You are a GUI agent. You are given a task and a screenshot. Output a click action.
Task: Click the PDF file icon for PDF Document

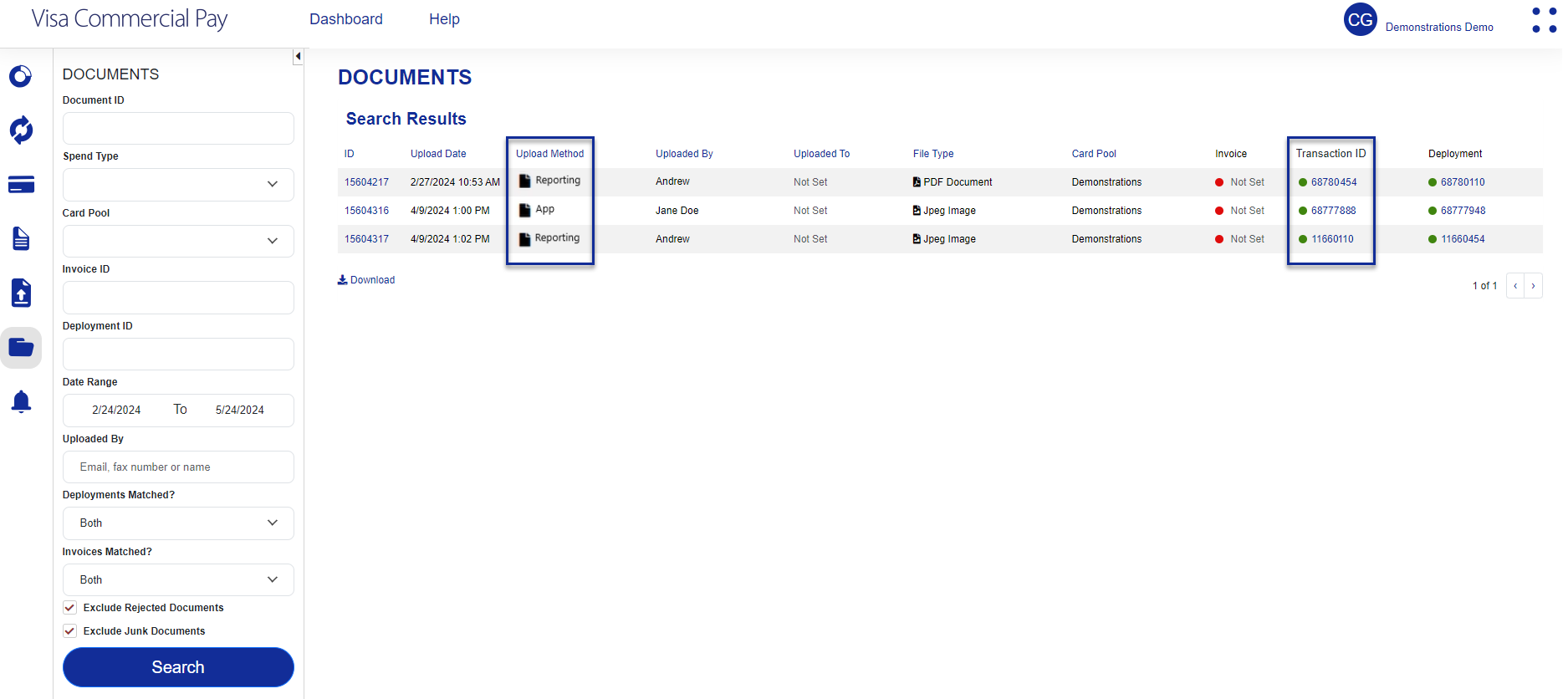[x=917, y=182]
